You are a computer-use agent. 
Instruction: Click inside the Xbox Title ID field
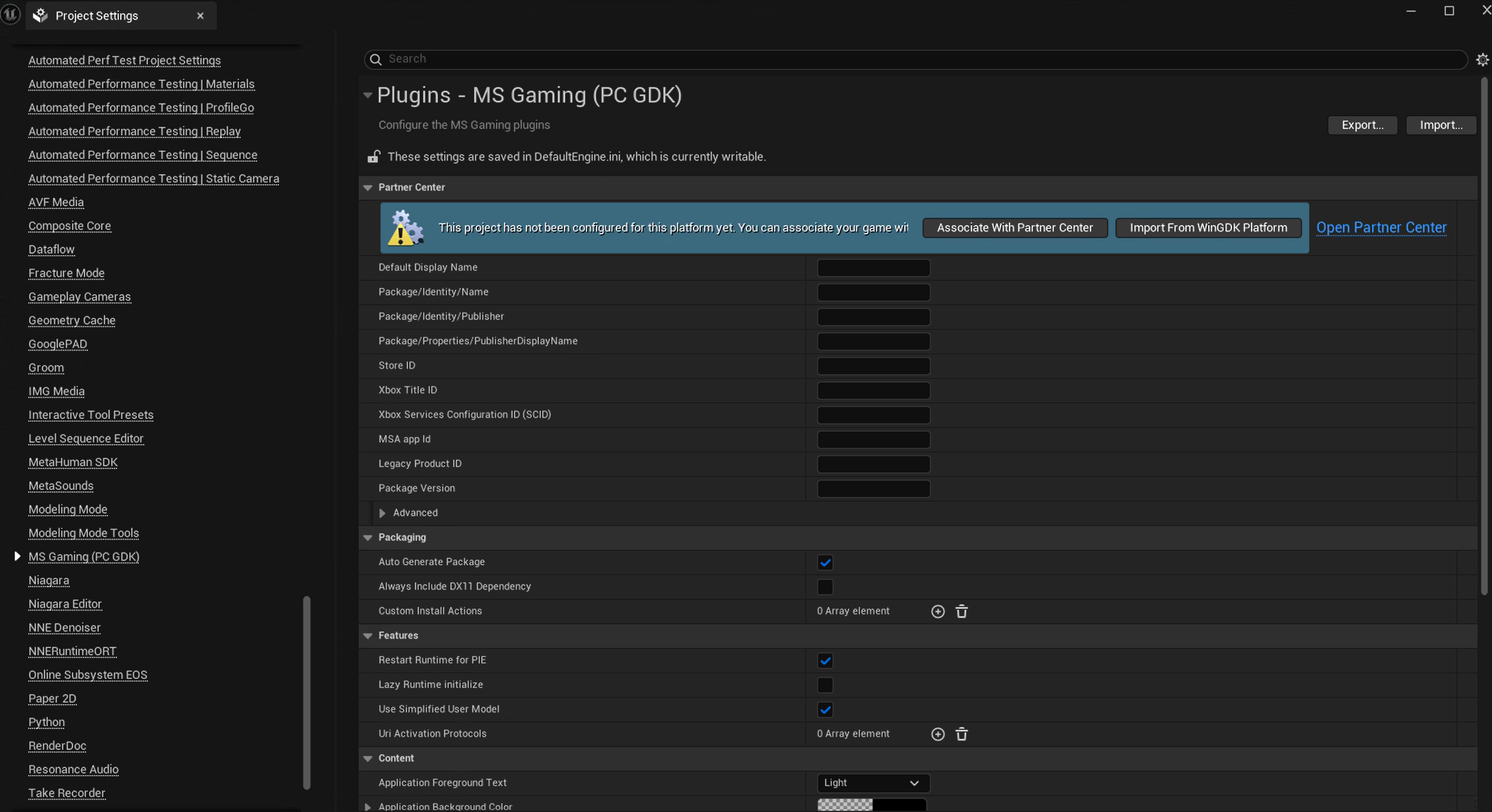click(873, 390)
